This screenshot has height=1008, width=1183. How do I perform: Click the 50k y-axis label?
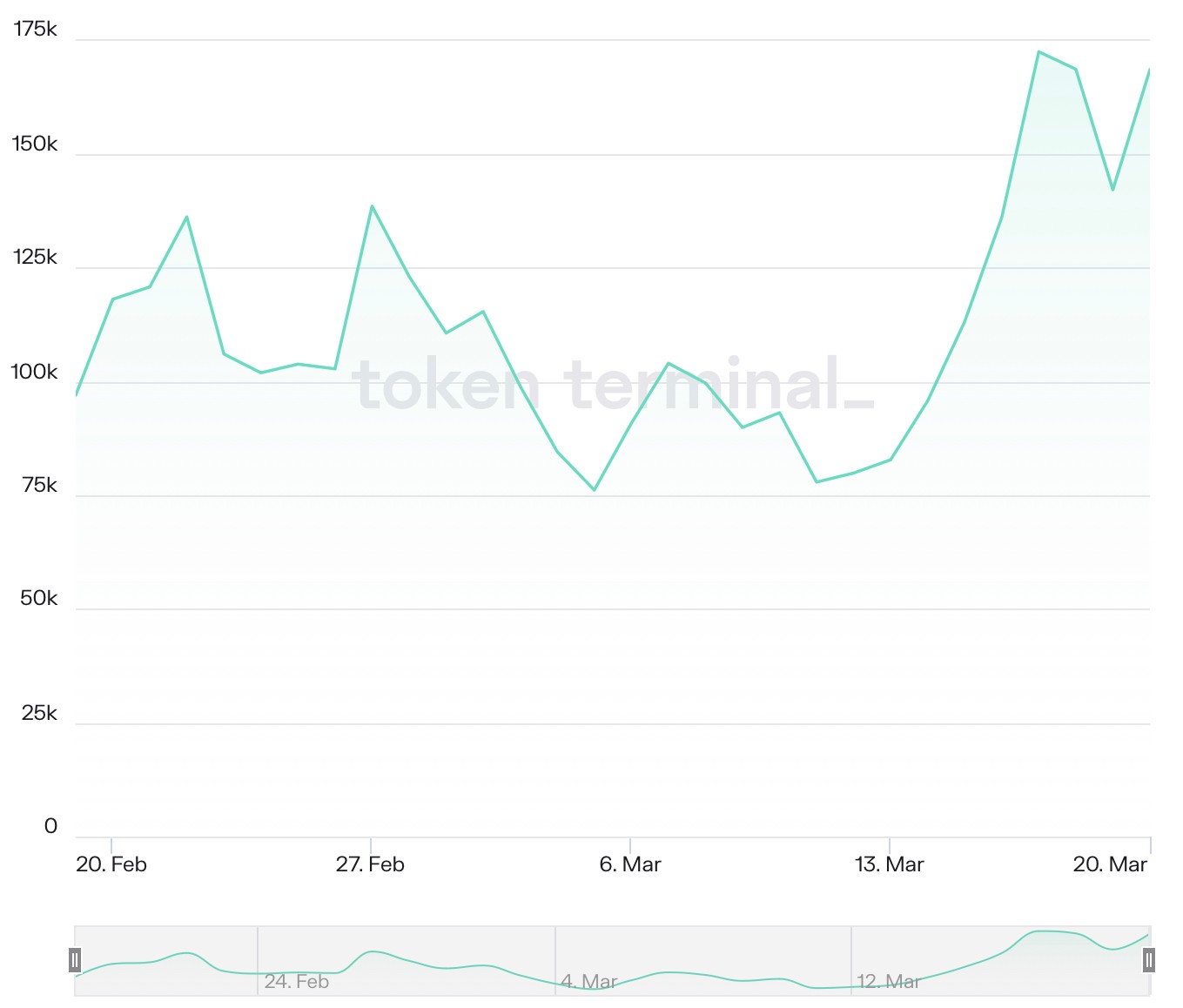[x=39, y=599]
